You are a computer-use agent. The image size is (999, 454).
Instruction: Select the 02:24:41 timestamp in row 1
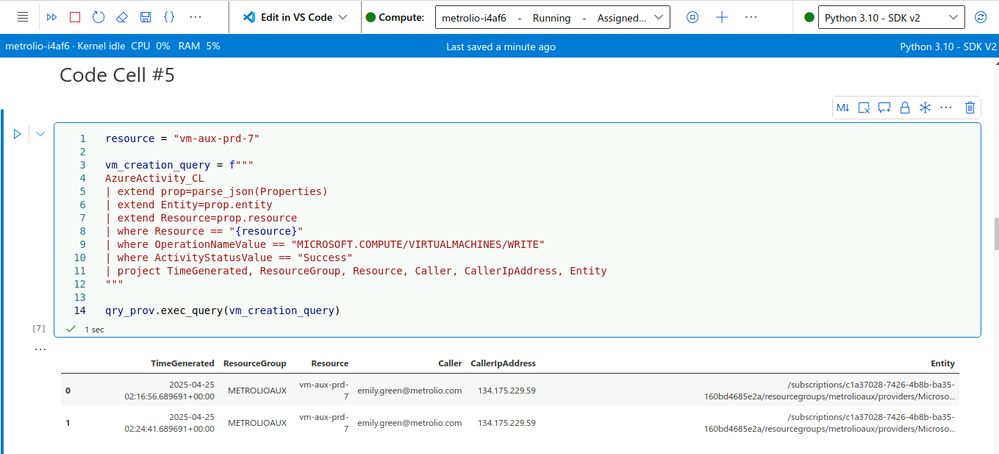coord(169,423)
